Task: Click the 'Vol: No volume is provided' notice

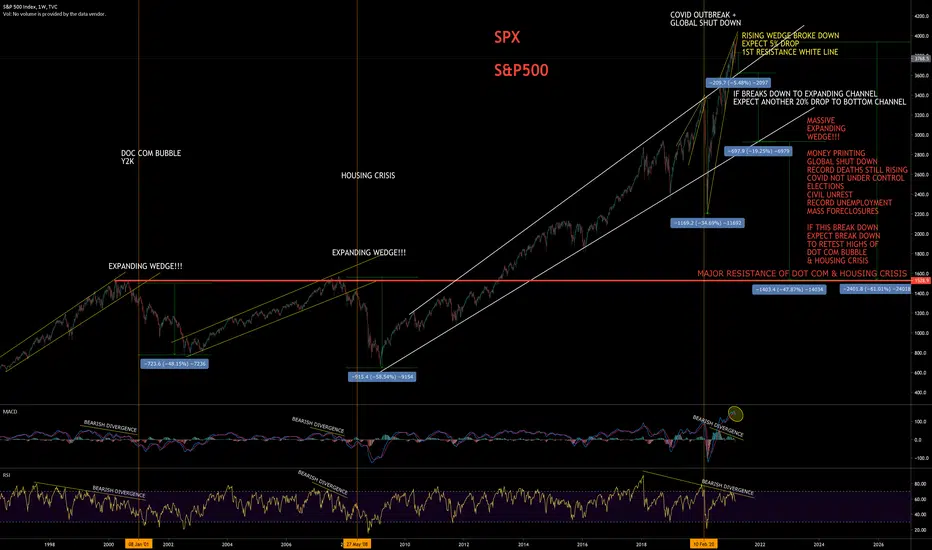Action: click(x=54, y=14)
